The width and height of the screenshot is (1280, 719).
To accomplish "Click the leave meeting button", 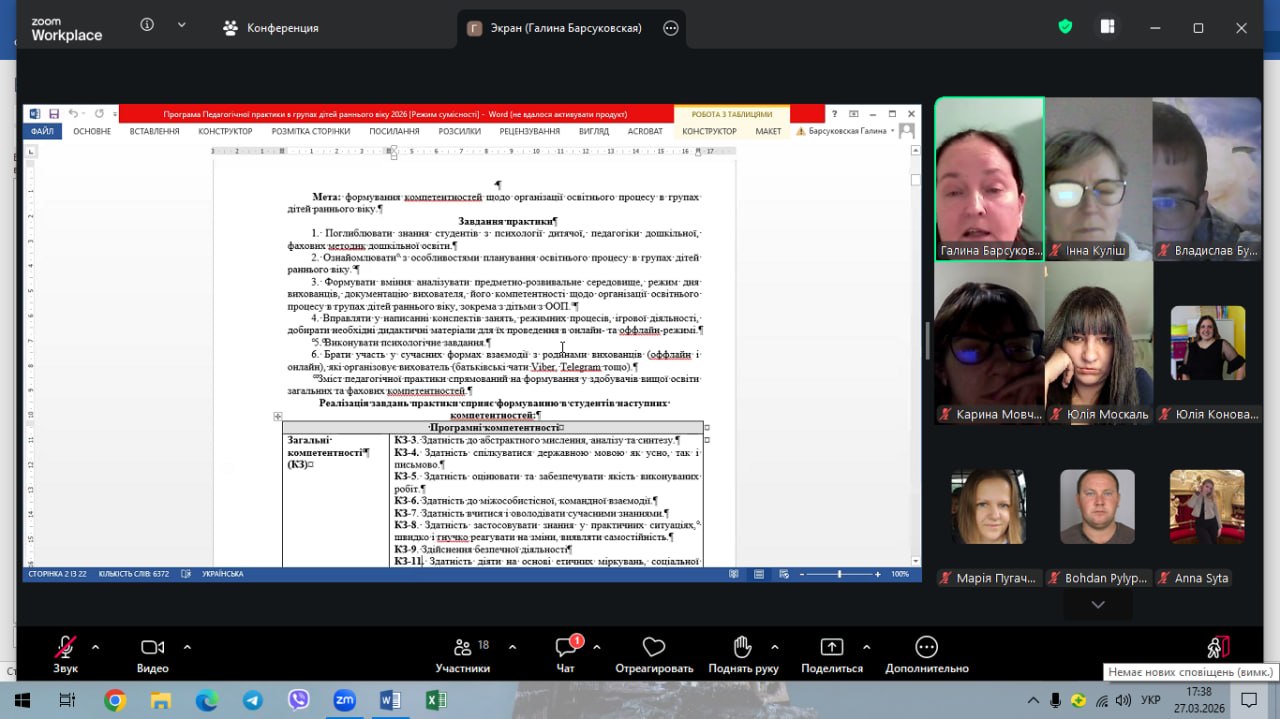I will tap(1217, 648).
